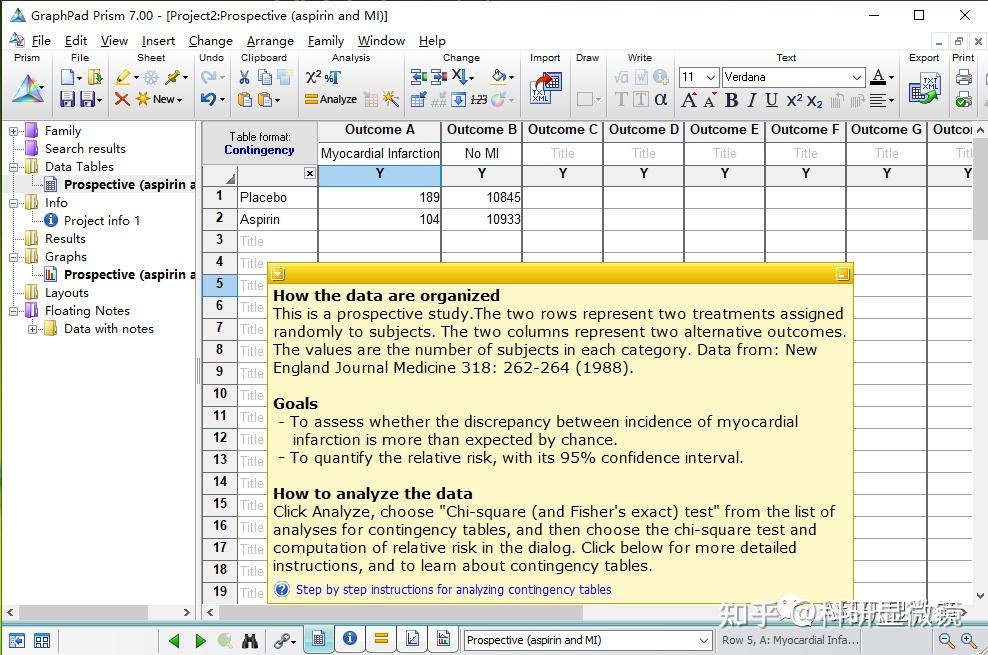
Task: Run chi-square analysis shortcut icon
Action: click(x=313, y=77)
